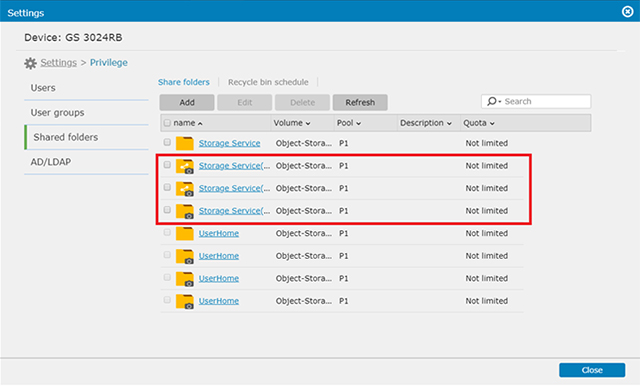Open the first UserHome folder link

[219, 234]
